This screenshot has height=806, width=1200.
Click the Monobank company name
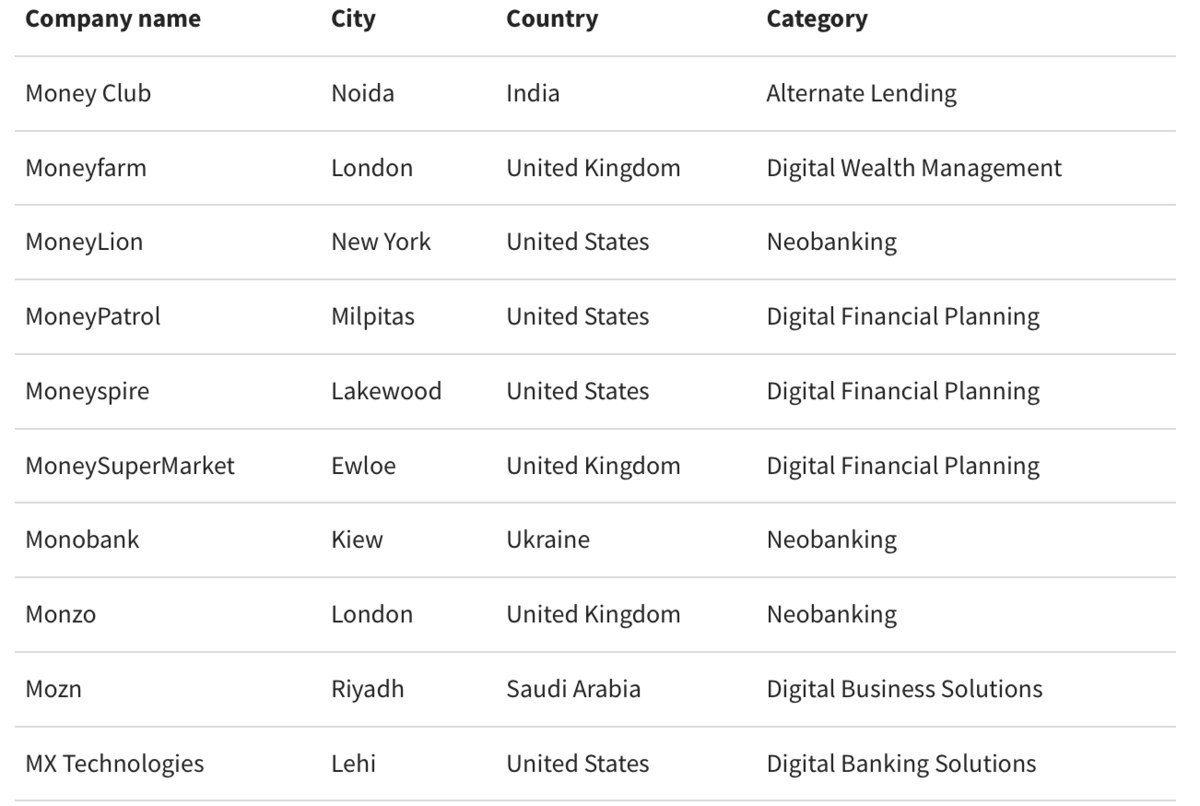pyautogui.click(x=82, y=540)
